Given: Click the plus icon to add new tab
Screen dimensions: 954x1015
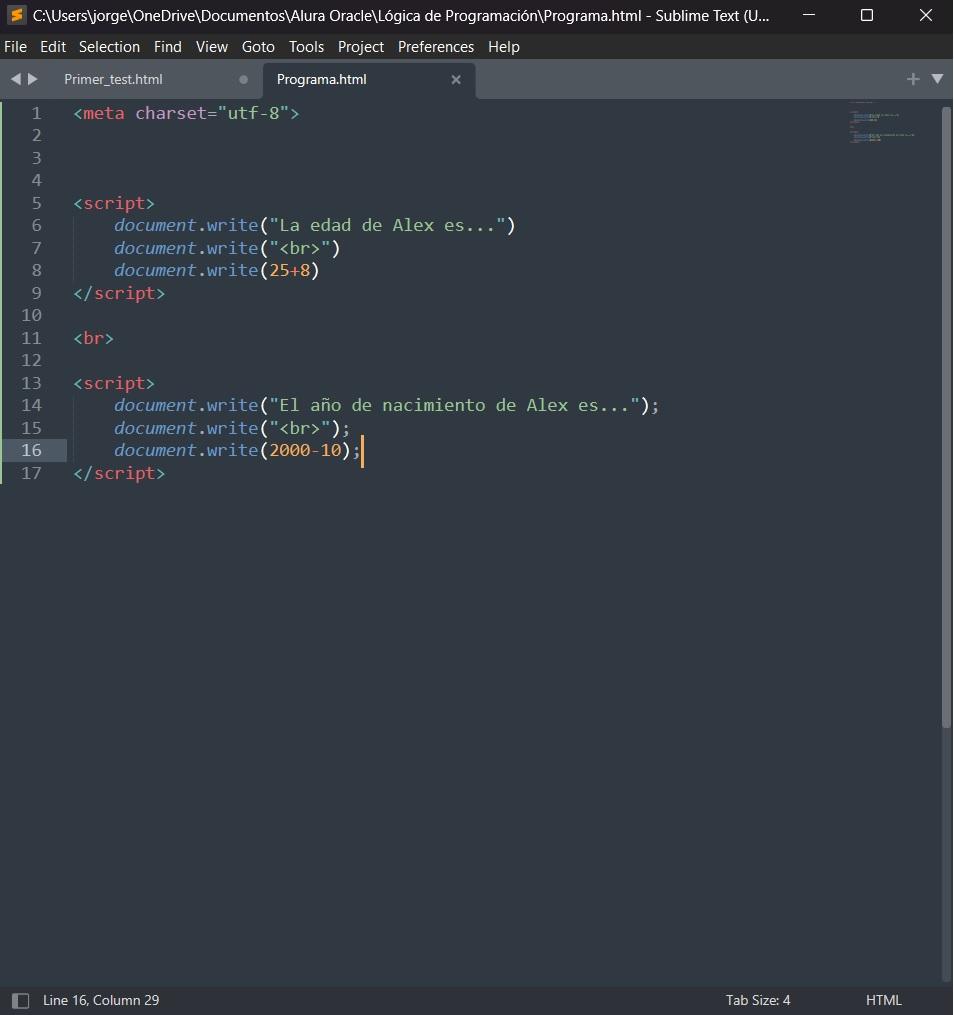Looking at the screenshot, I should 912,79.
